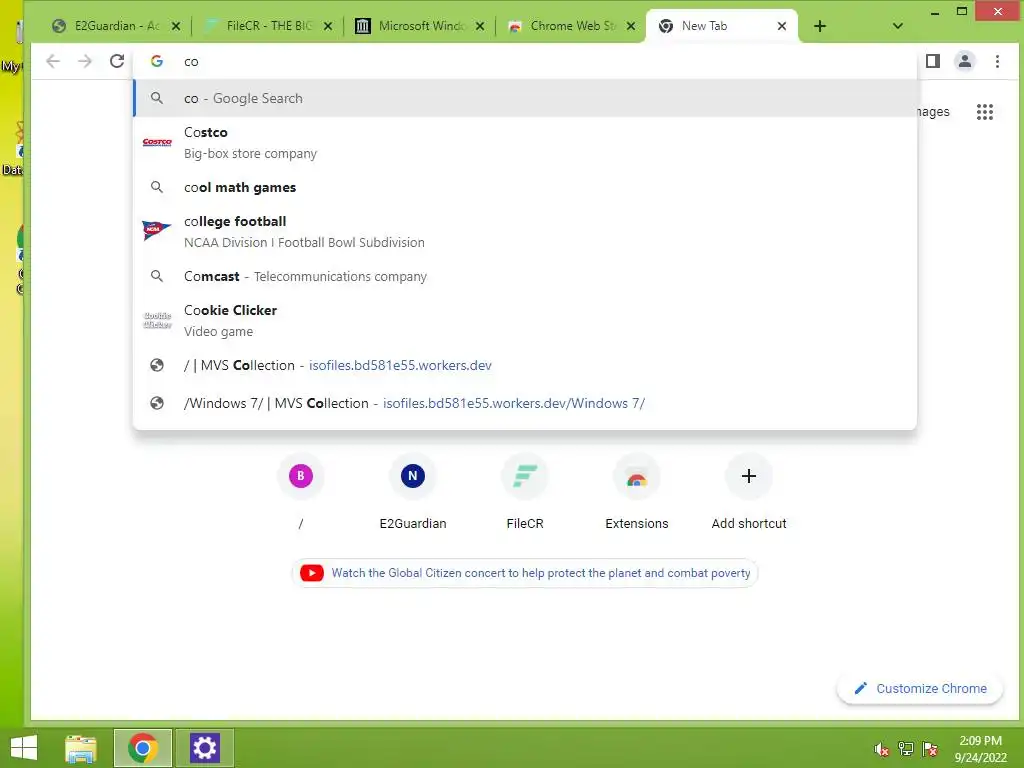Click the muted volume tray icon
1024x768 pixels.
pos(882,750)
